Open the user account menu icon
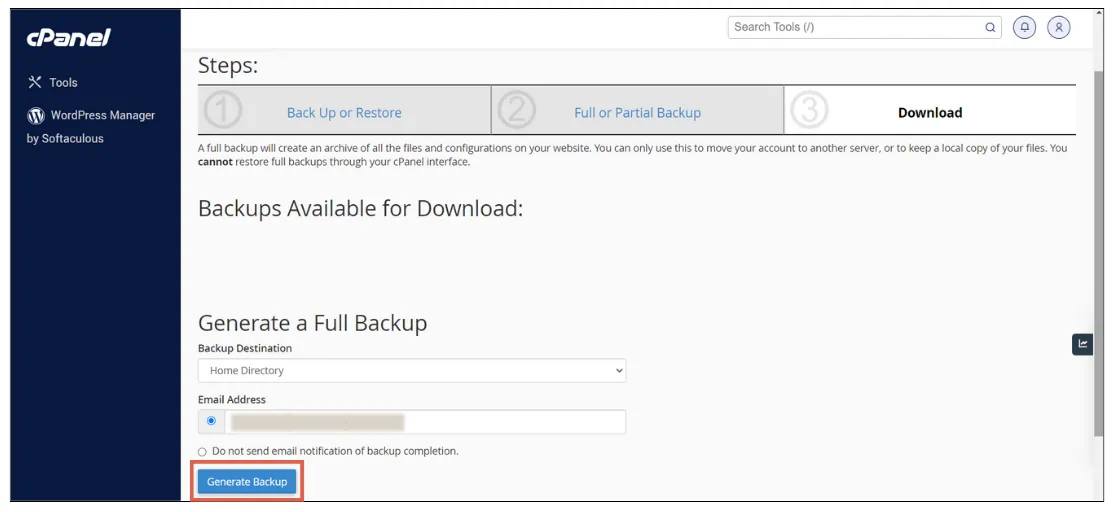Image resolution: width=1112 pixels, height=512 pixels. point(1058,27)
